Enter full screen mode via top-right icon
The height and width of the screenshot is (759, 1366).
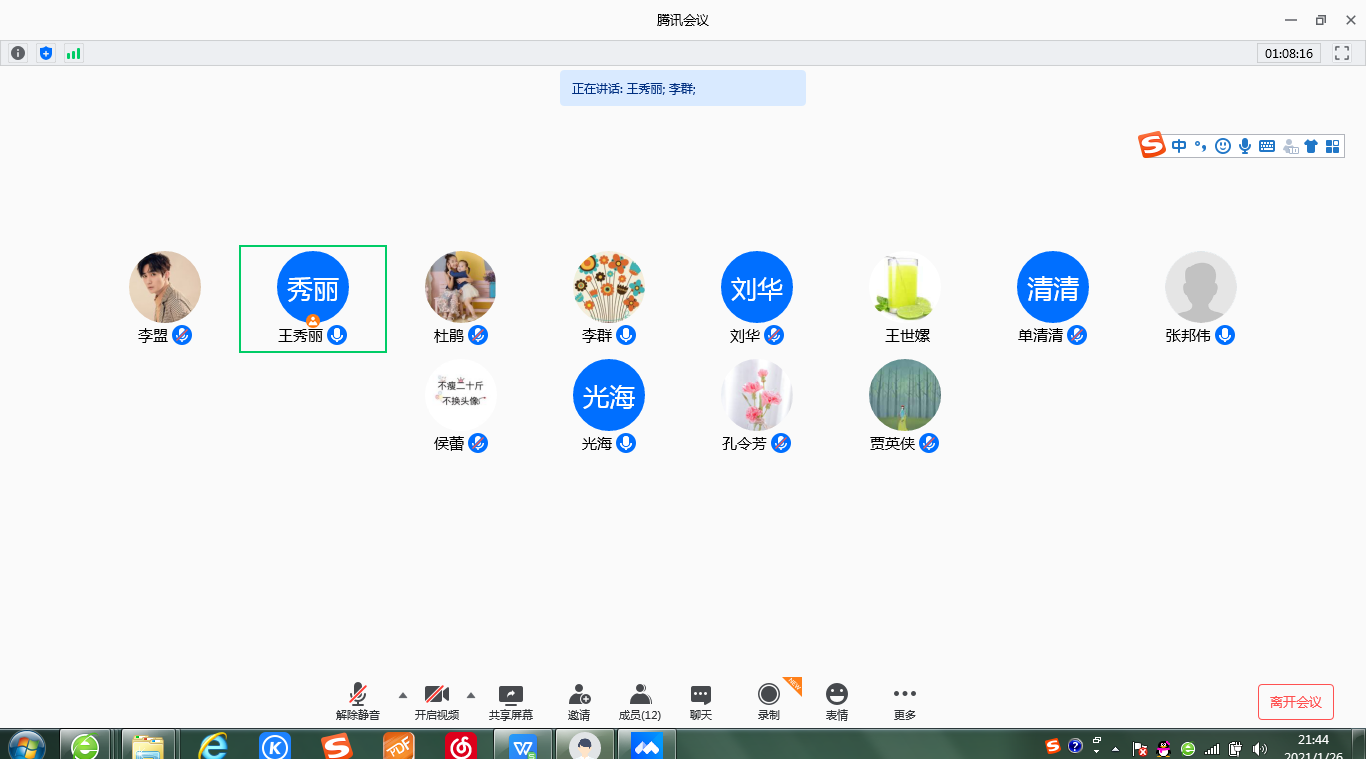coord(1343,53)
